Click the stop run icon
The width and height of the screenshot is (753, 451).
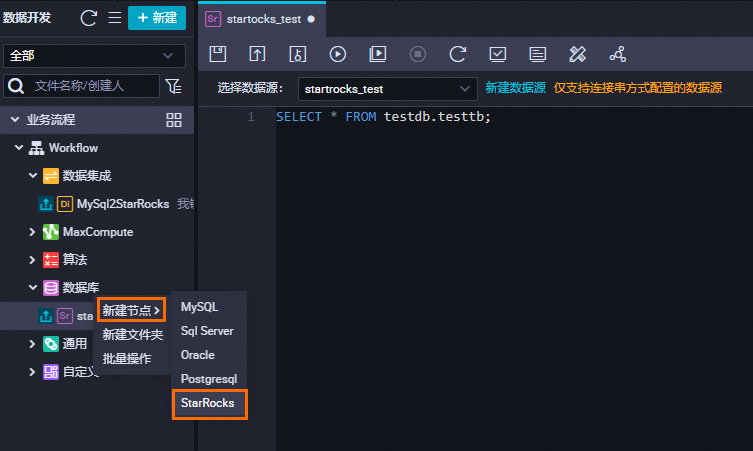click(417, 54)
